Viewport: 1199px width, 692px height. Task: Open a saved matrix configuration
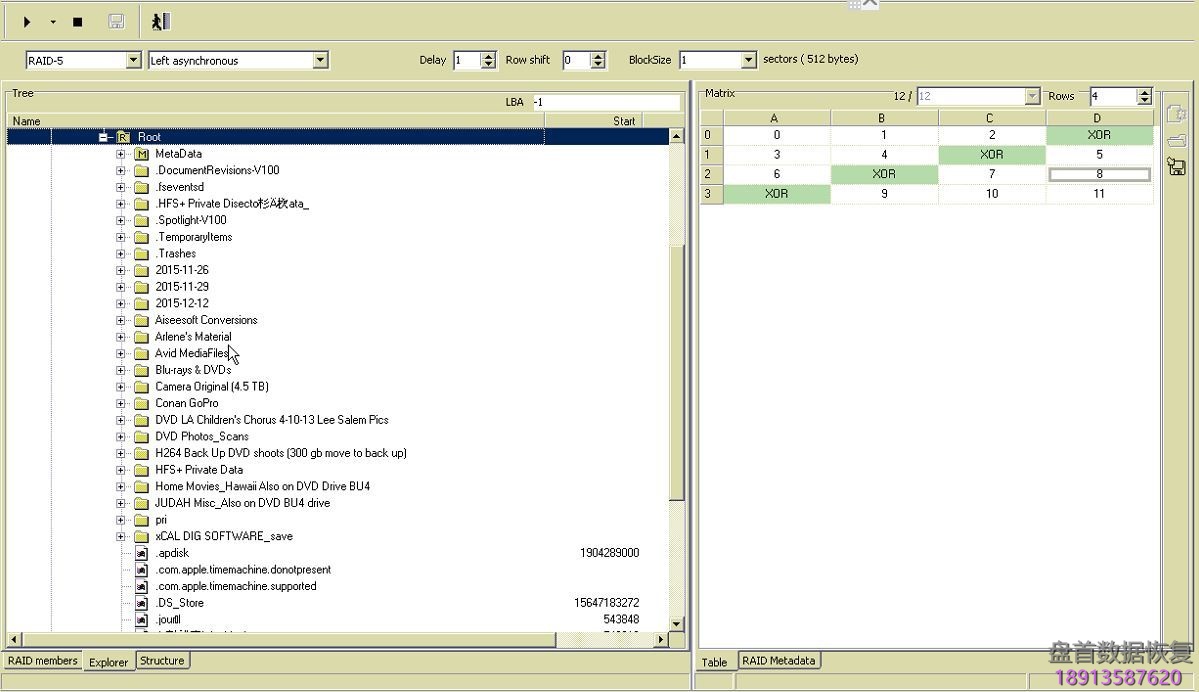point(1176,140)
